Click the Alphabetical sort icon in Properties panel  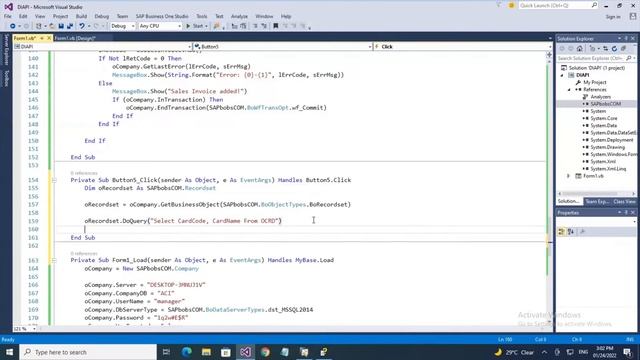571,232
